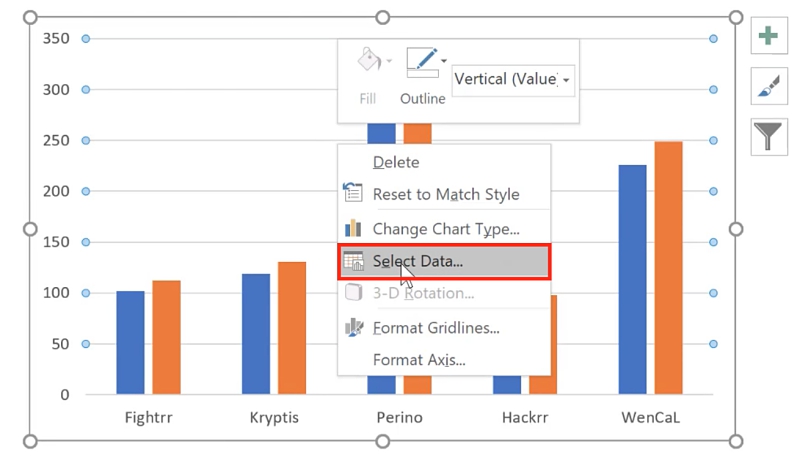The height and width of the screenshot is (458, 800).
Task: Click the Format Gridlines icon
Action: coord(353,328)
